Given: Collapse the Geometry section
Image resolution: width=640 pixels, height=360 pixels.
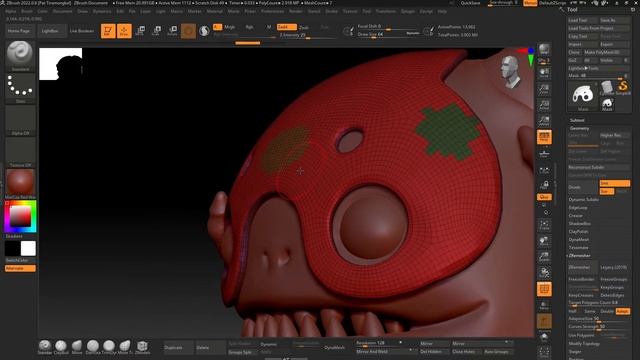Looking at the screenshot, I should [x=580, y=128].
